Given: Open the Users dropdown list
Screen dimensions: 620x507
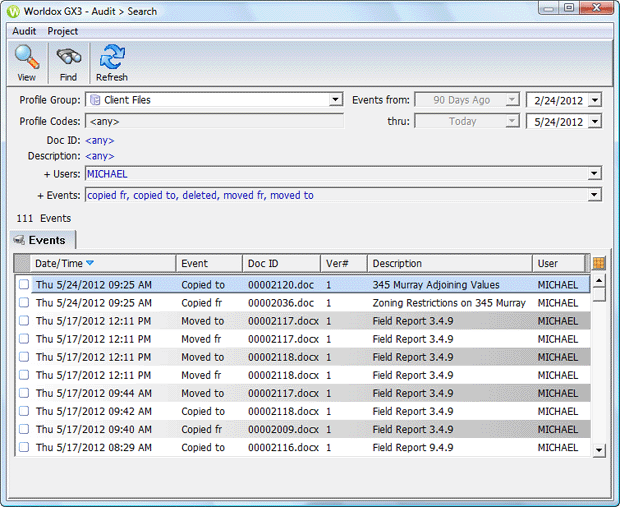Looking at the screenshot, I should click(595, 174).
